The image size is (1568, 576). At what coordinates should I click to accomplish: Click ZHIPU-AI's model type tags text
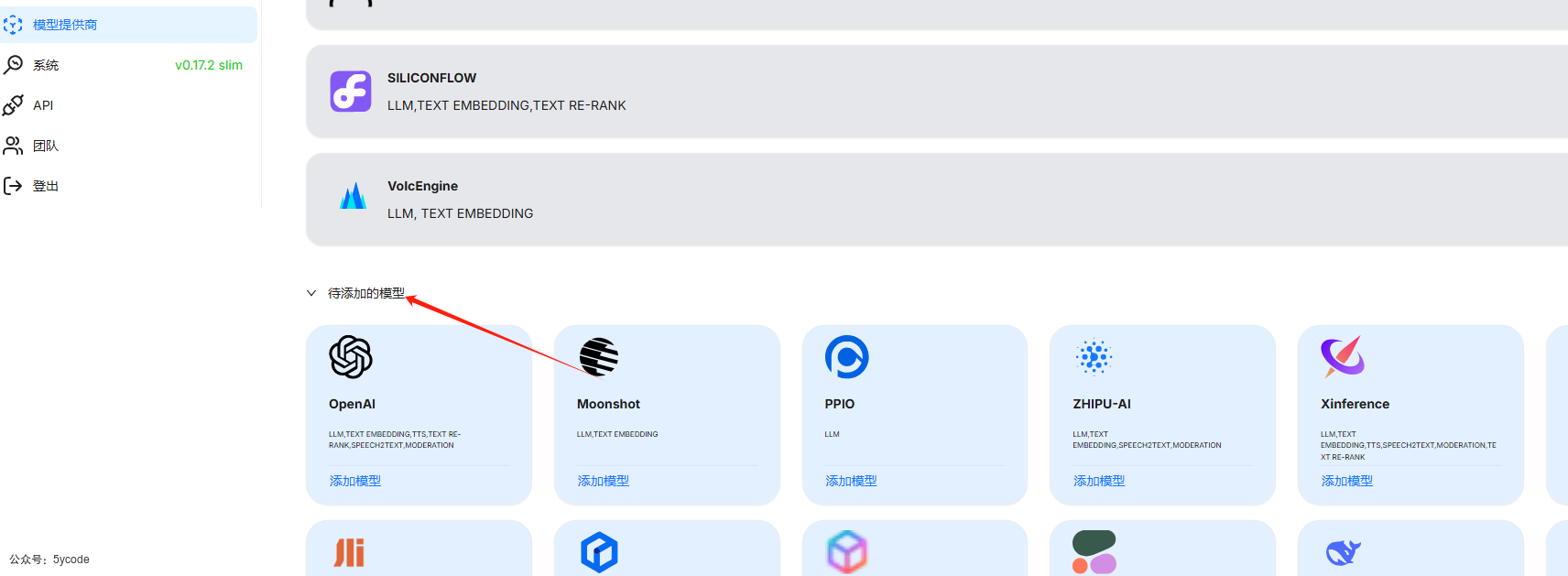(1147, 440)
